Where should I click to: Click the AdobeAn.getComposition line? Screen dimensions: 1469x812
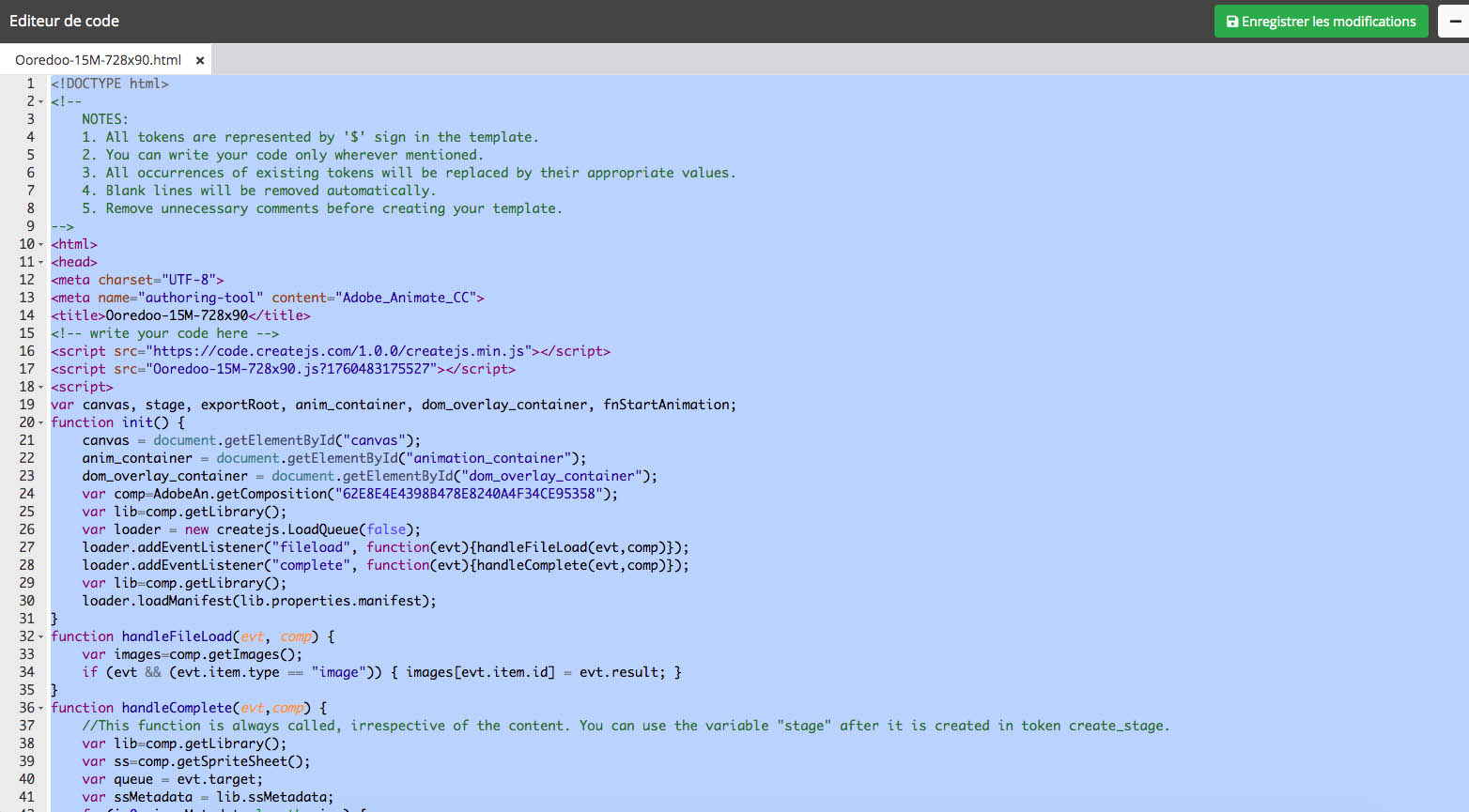coord(350,494)
